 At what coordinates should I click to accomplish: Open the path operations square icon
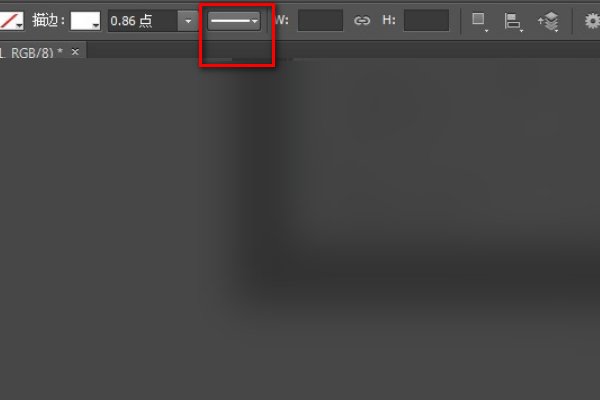coord(479,21)
